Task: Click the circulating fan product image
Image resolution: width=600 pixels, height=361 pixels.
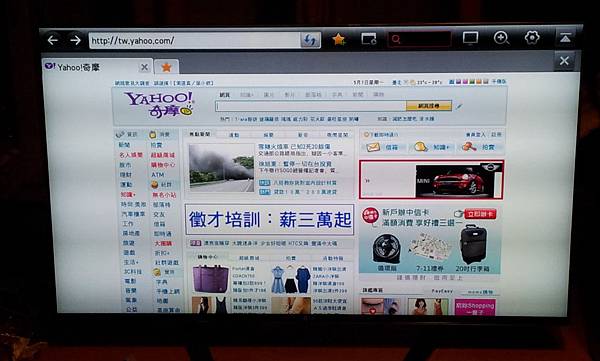Action: click(x=386, y=249)
